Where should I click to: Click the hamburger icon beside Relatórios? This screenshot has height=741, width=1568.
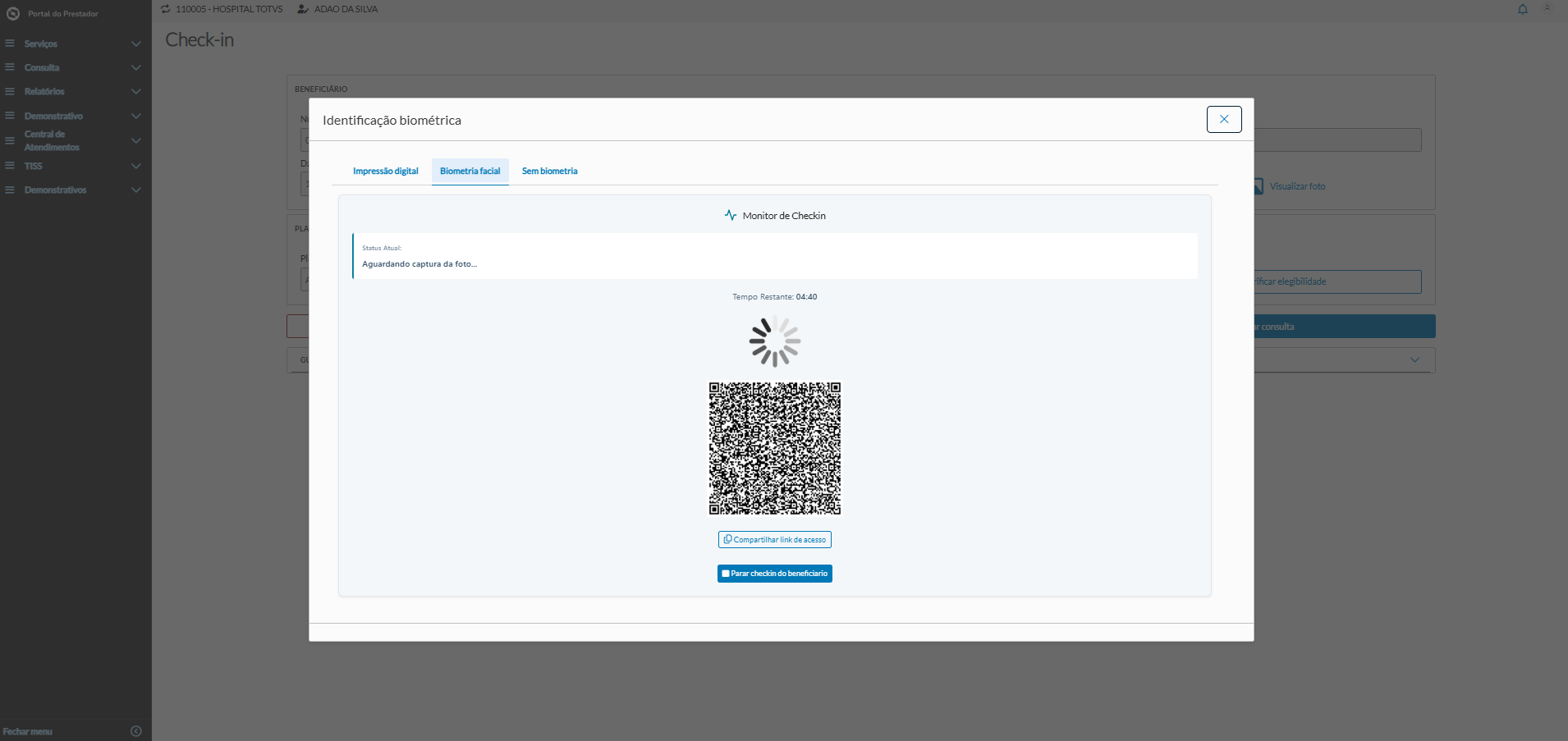10,91
